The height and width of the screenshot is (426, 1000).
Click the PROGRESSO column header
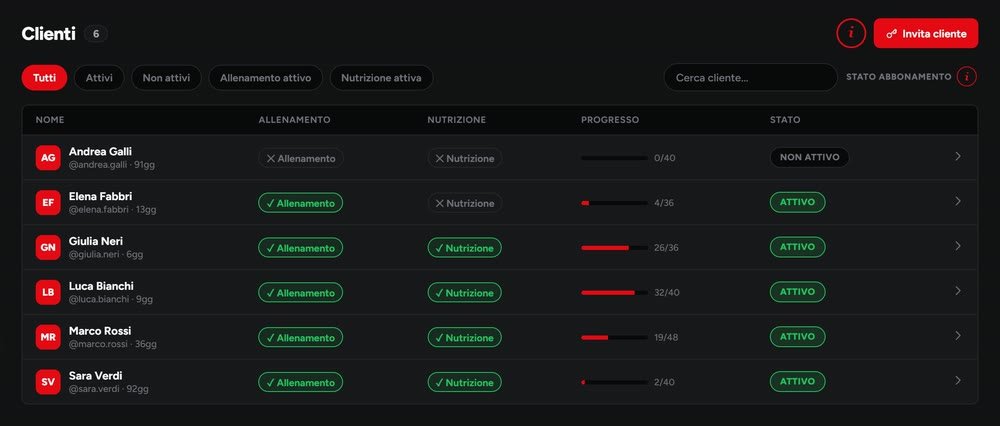(x=610, y=119)
